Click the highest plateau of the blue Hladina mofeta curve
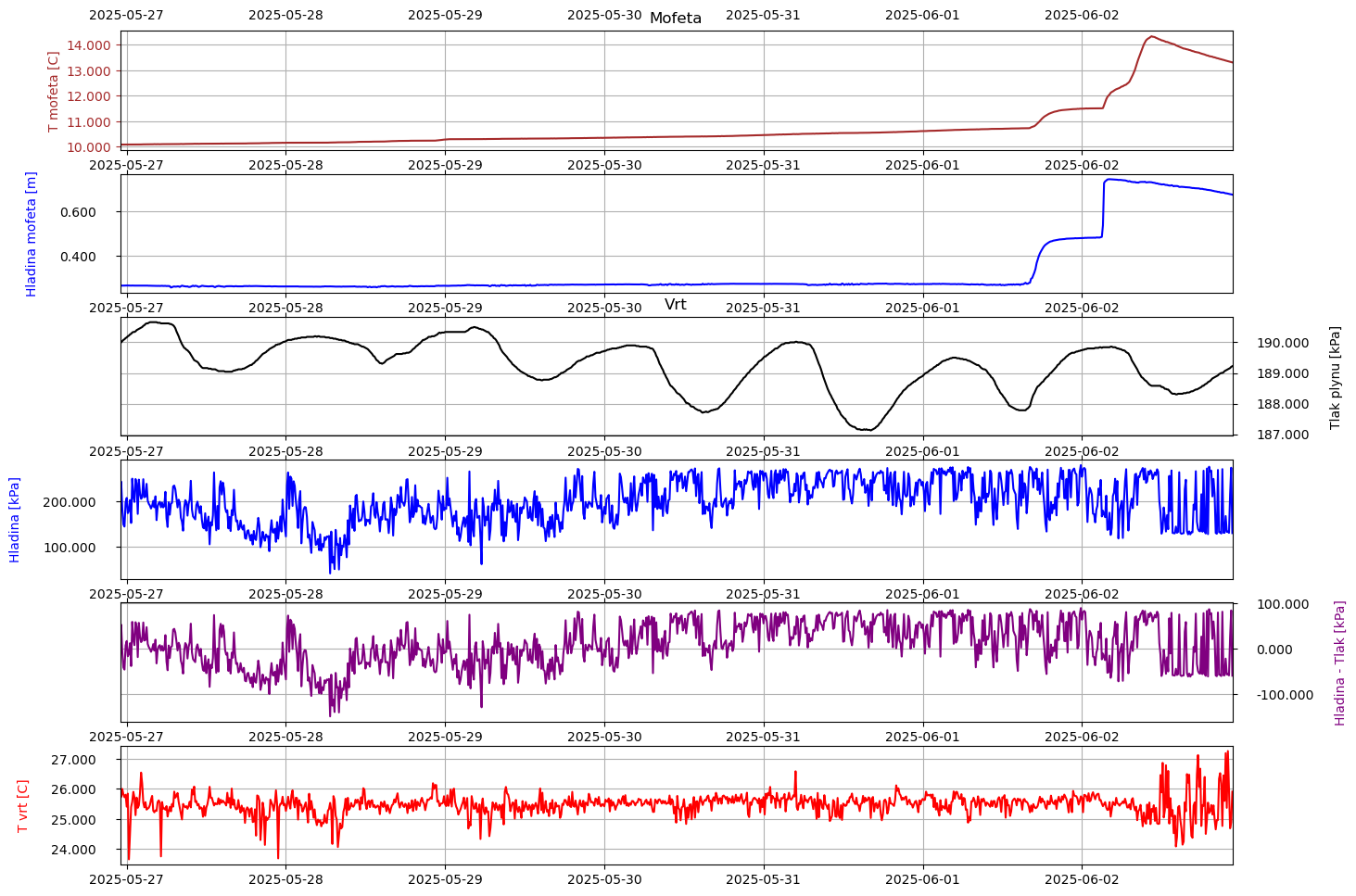1356x896 pixels. [x=1112, y=180]
